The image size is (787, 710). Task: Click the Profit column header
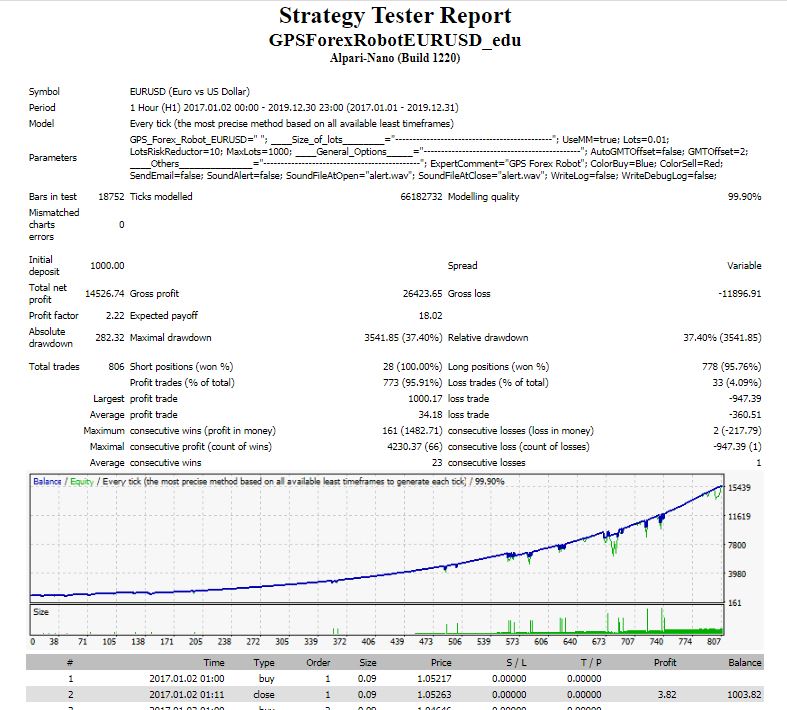pos(665,663)
